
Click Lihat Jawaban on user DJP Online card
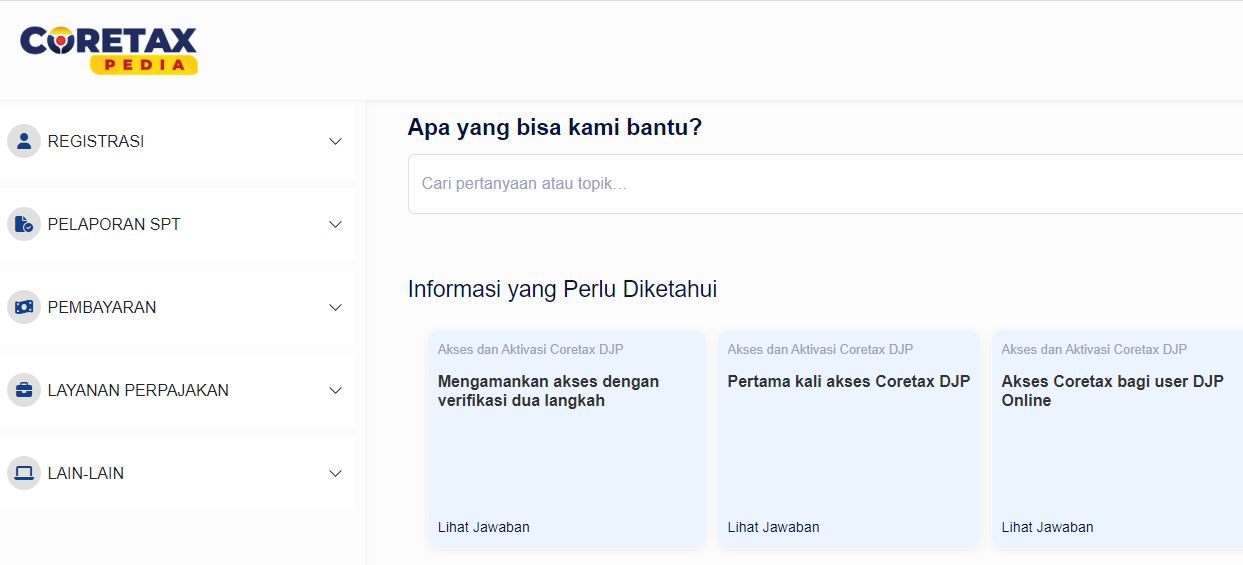click(x=1047, y=527)
